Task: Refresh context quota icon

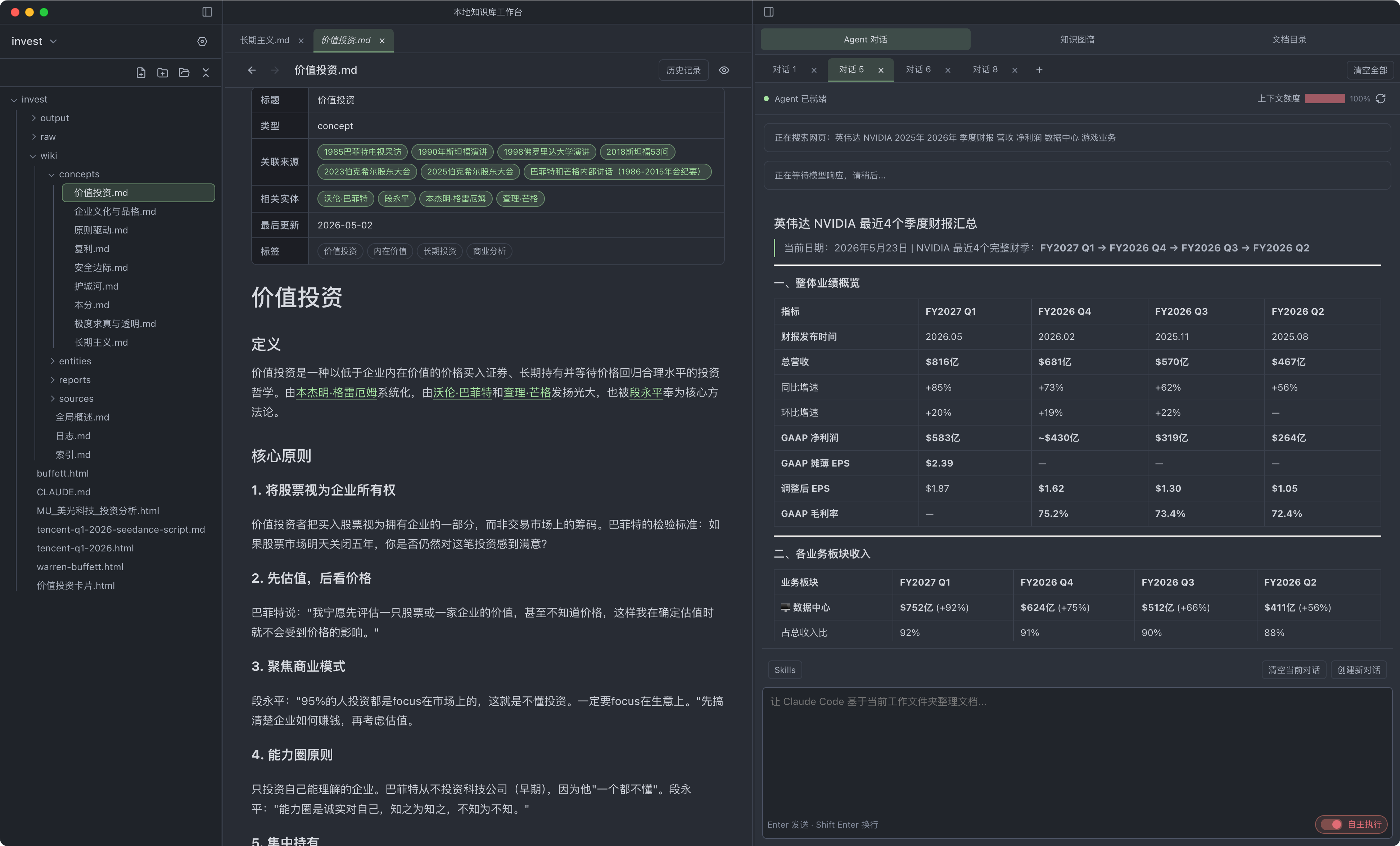Action: 1381,99
